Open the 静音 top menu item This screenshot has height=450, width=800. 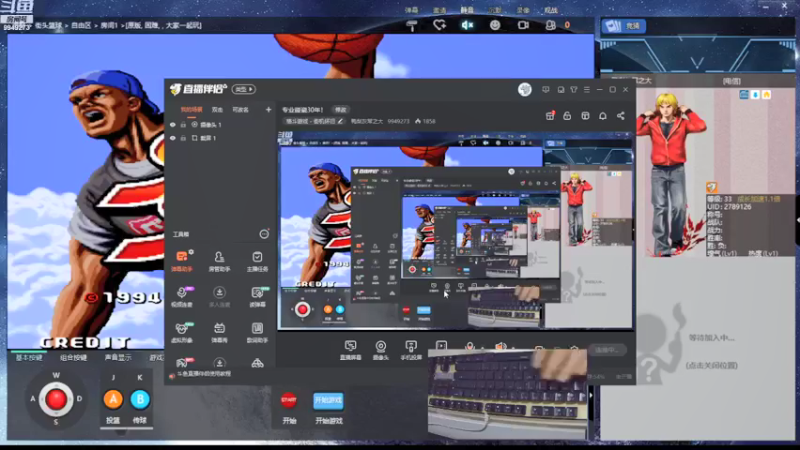point(467,10)
